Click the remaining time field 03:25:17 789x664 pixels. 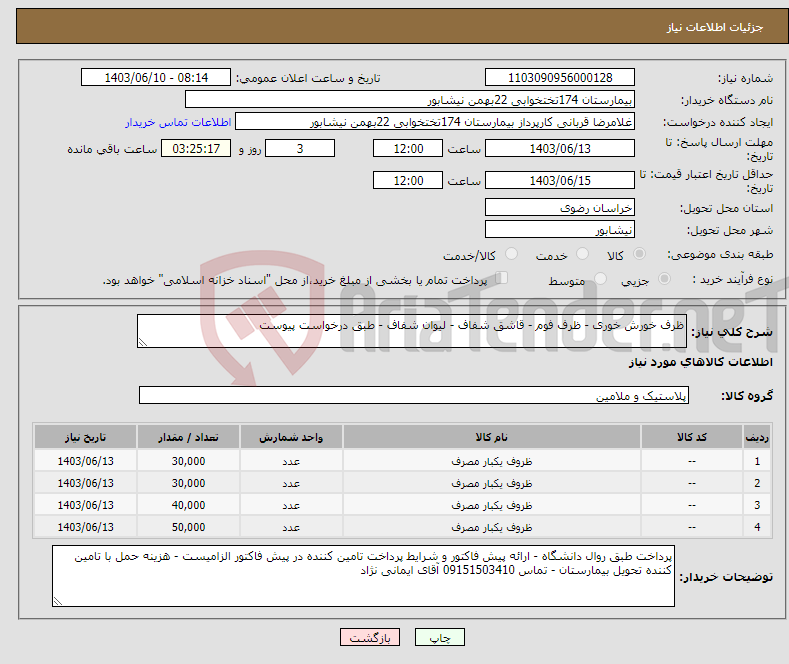pos(196,148)
